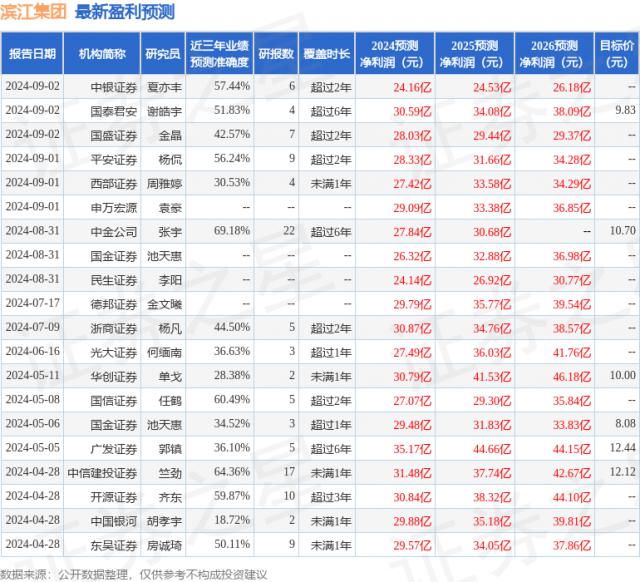Click the 46.18亿 profit forecast
Viewport: 640px width, 582px height.
pos(572,376)
